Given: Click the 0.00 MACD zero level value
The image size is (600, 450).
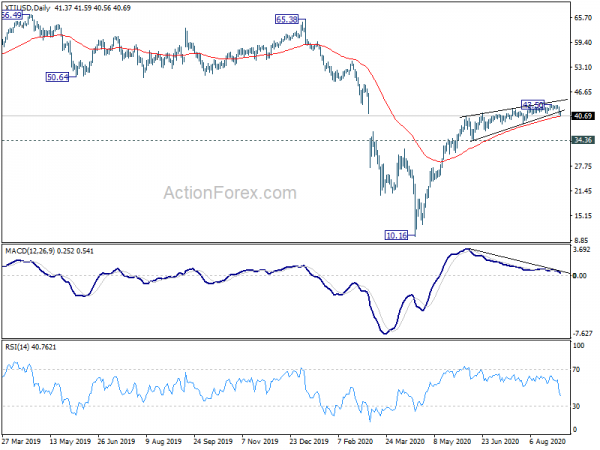Looking at the screenshot, I should [580, 276].
